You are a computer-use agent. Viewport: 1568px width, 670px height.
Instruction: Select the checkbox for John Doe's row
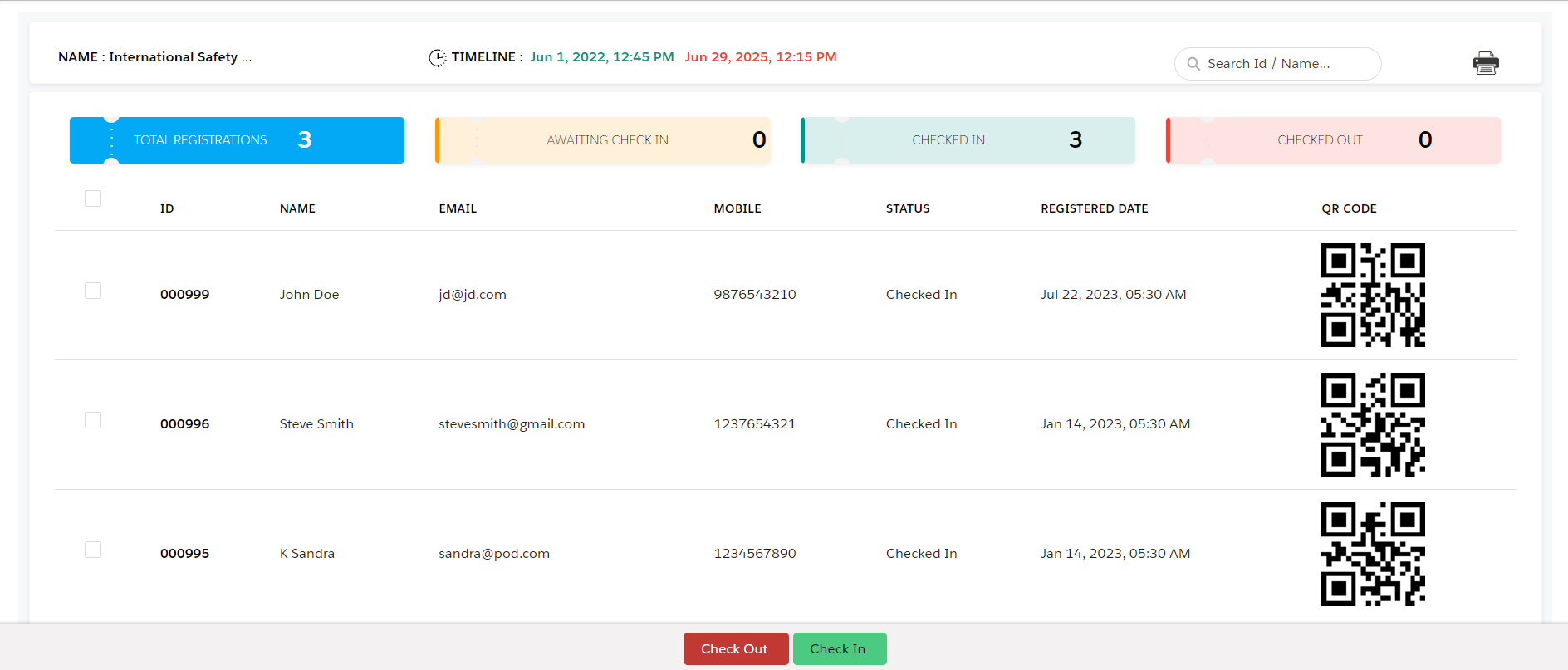point(93,291)
